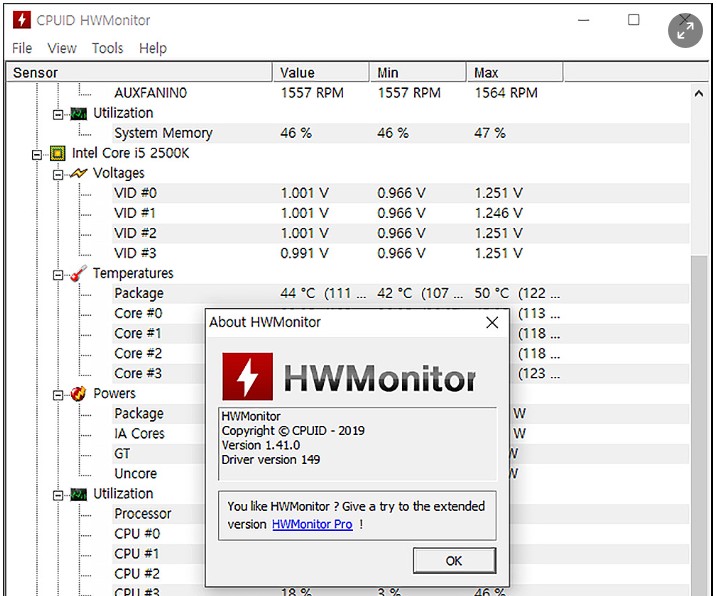717x596 pixels.
Task: Maximize the HWMonitor window
Action: click(x=634, y=20)
